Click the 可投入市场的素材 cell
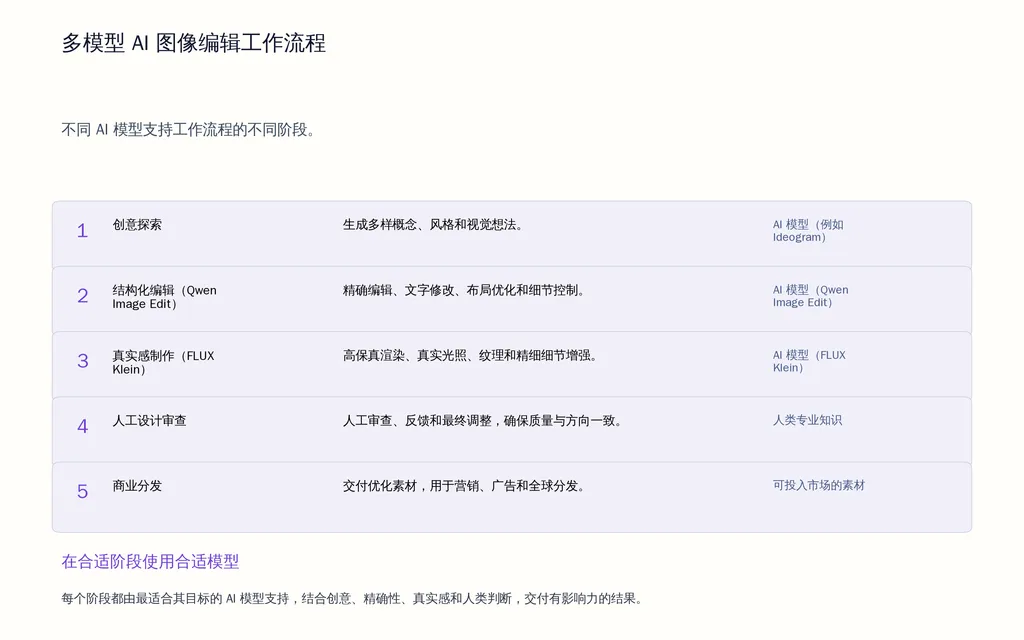The image size is (1024, 640). [x=818, y=485]
